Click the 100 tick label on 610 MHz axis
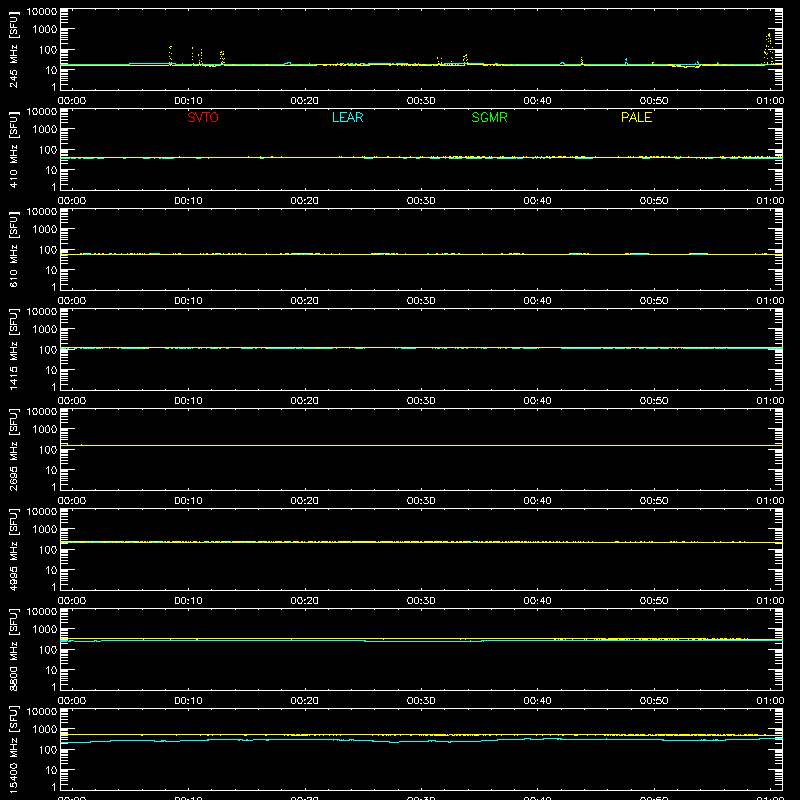Viewport: 800px width, 800px height. tap(48, 250)
